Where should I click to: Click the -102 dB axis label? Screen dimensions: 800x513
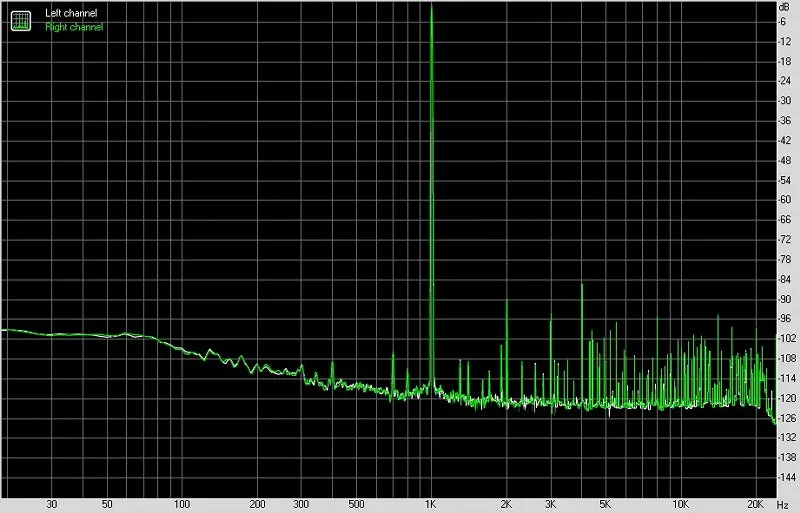pos(786,338)
